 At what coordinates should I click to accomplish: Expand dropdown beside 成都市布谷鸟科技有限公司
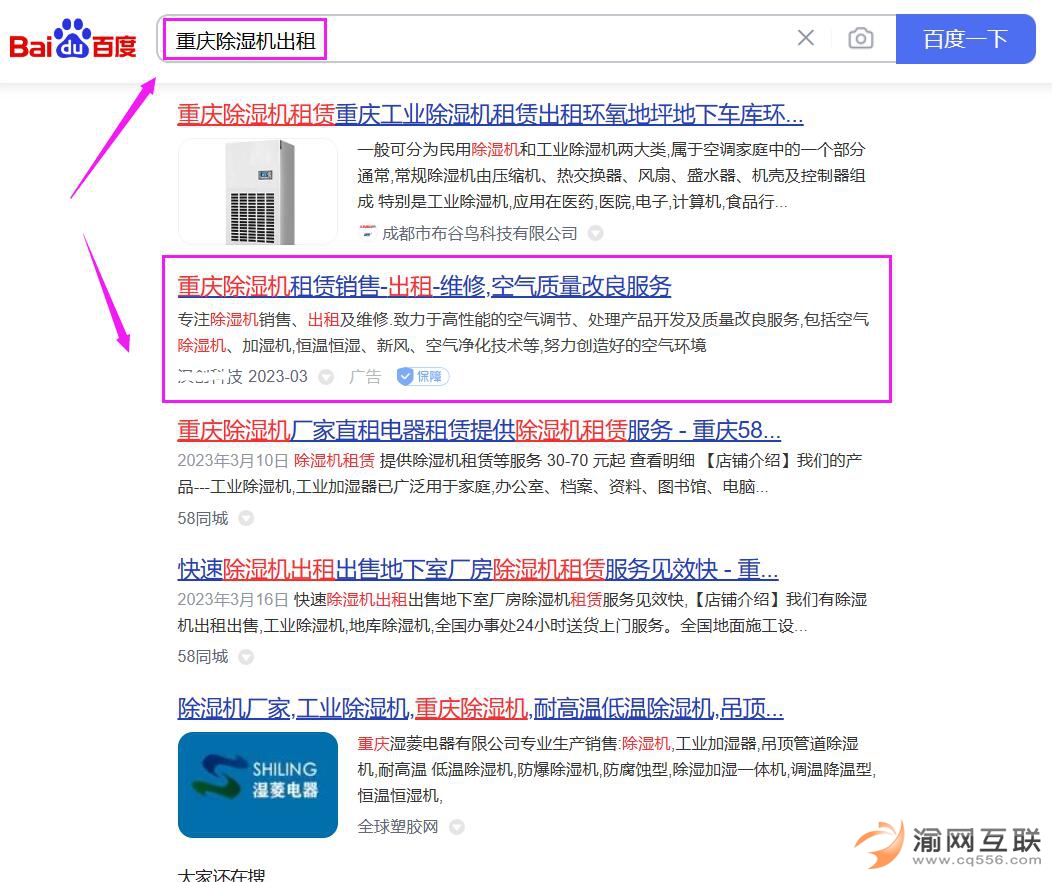click(x=595, y=233)
